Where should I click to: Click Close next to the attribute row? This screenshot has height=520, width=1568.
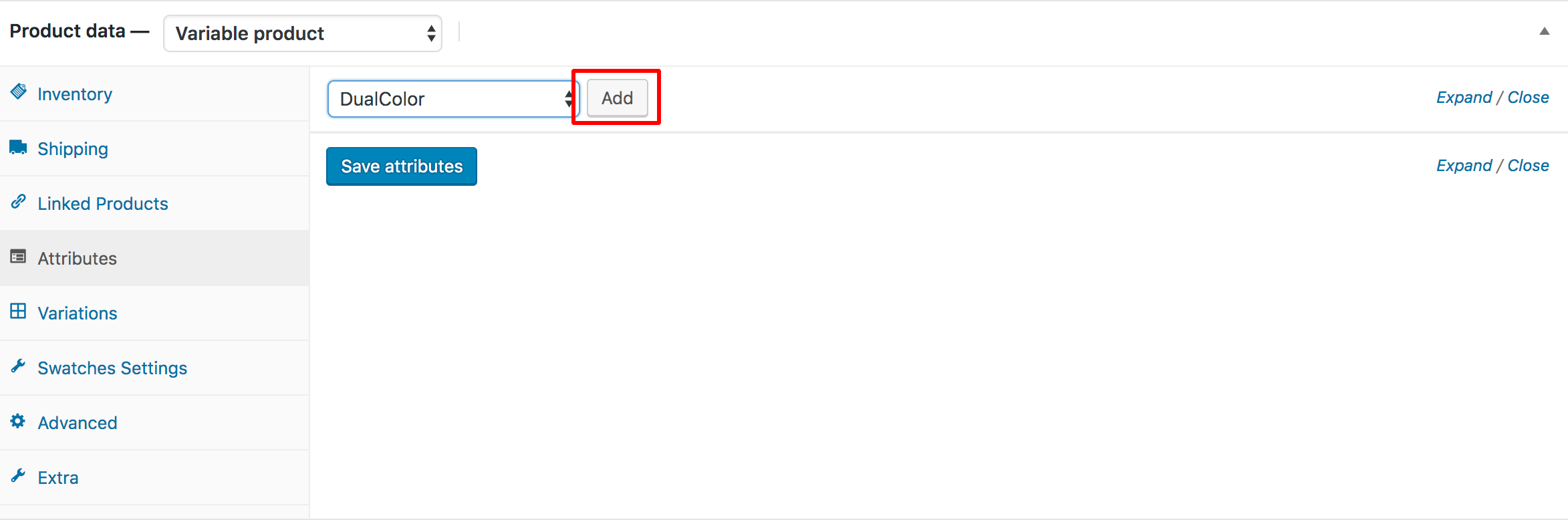click(x=1530, y=97)
